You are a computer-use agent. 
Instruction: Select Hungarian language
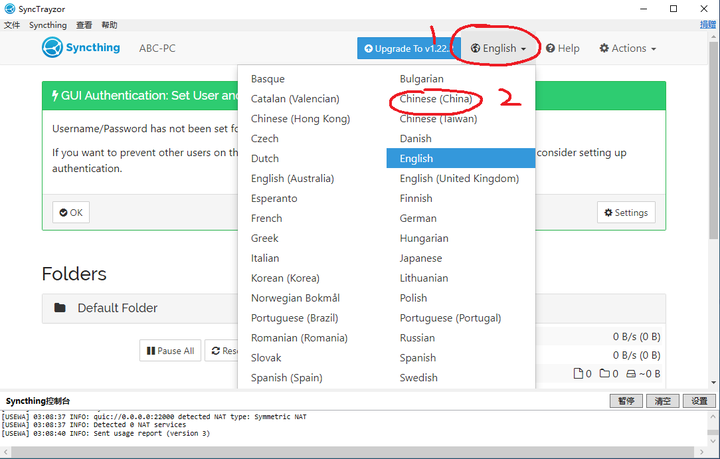tap(424, 238)
